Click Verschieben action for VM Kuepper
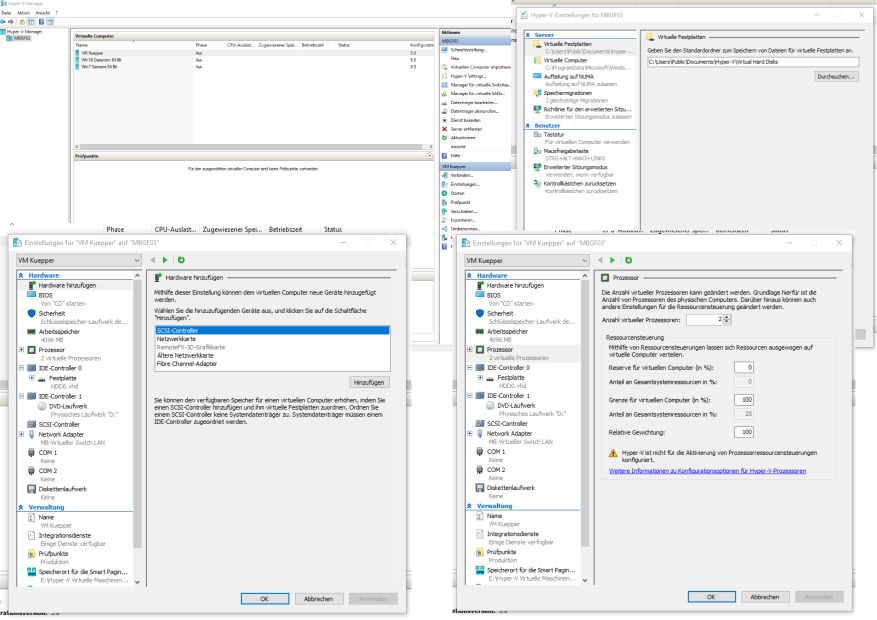 point(464,211)
